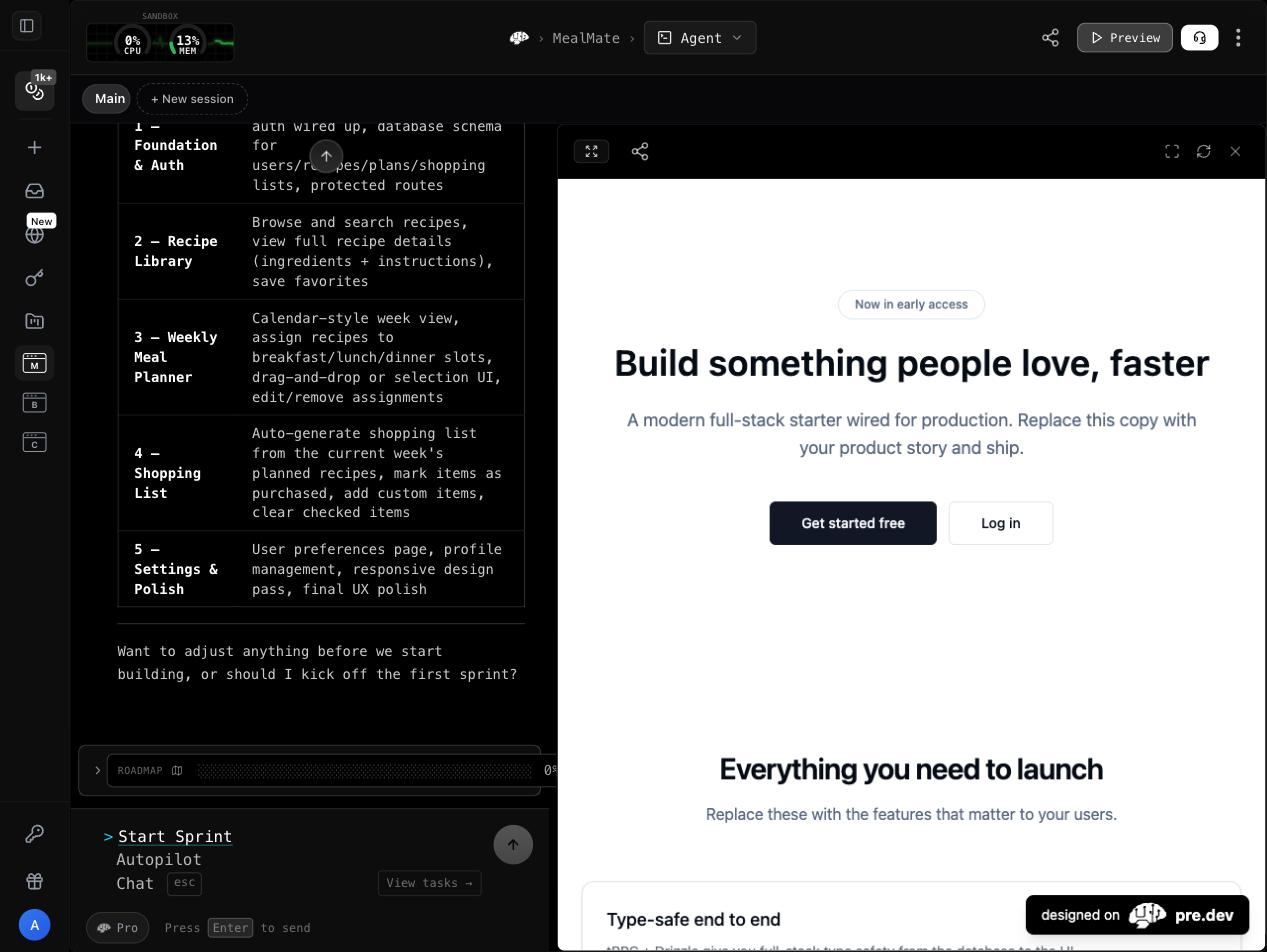
Task: Open the key icon in upper sidebar
Action: point(35,278)
